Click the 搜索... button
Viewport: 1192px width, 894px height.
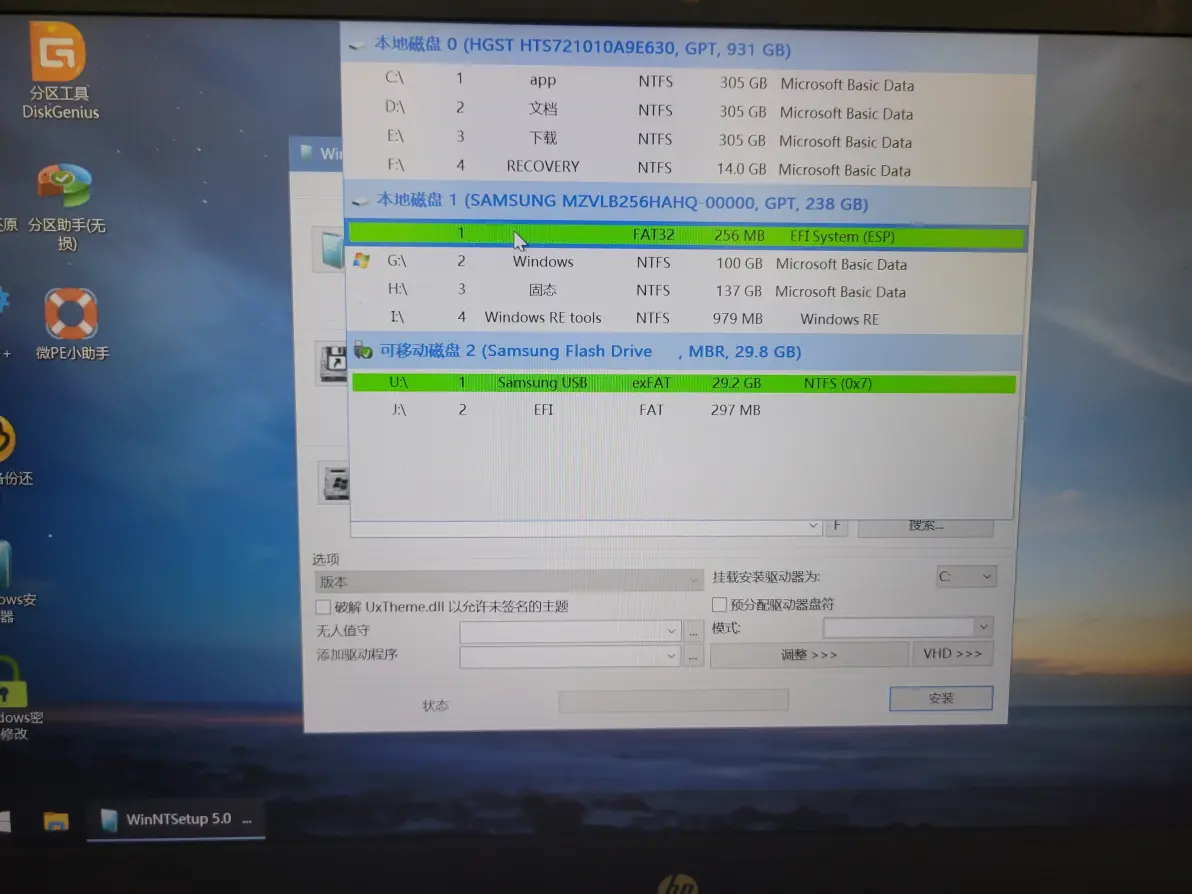coord(926,526)
